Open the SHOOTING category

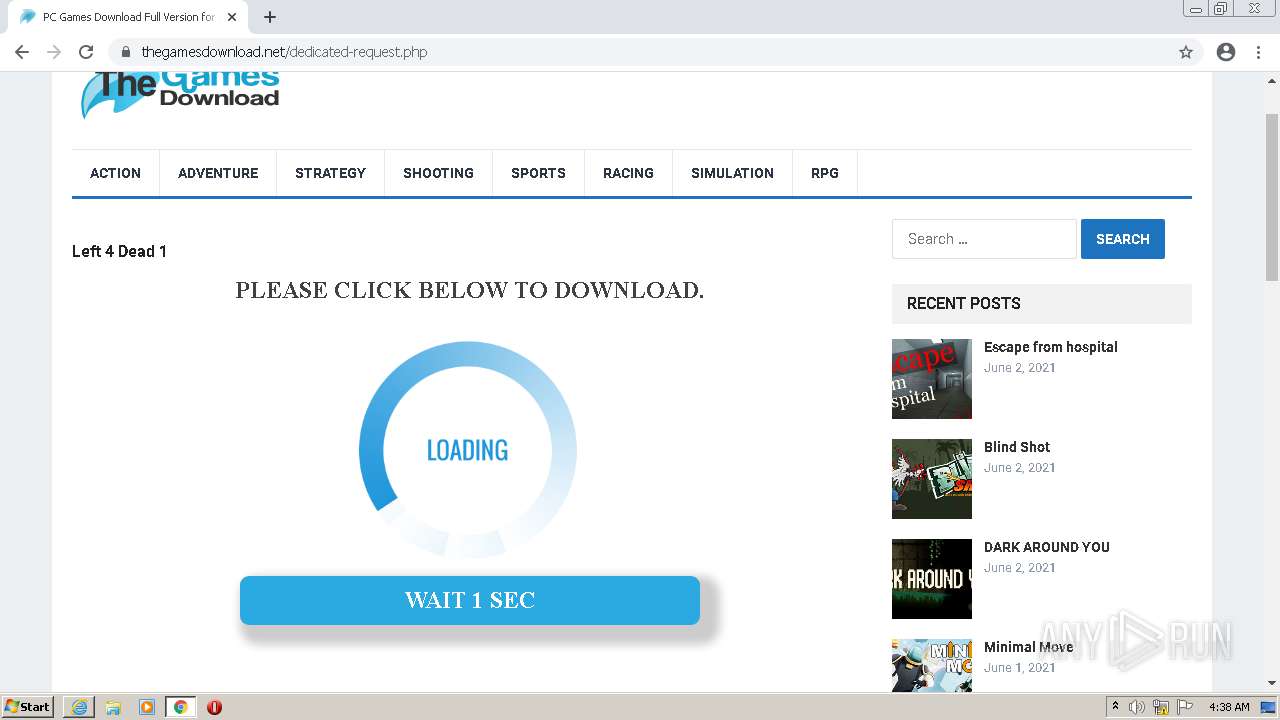pyautogui.click(x=438, y=173)
